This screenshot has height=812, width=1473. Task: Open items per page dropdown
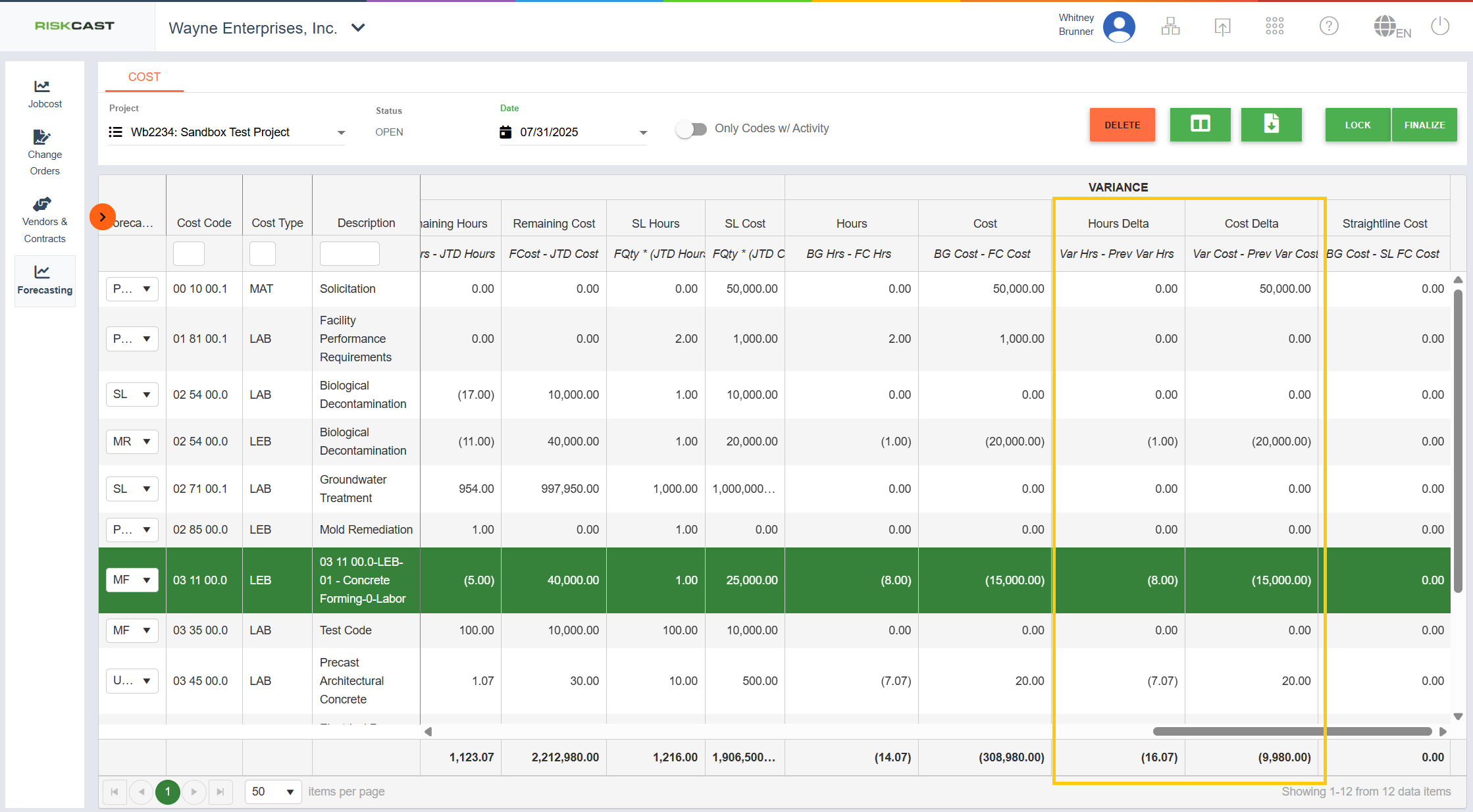point(272,792)
